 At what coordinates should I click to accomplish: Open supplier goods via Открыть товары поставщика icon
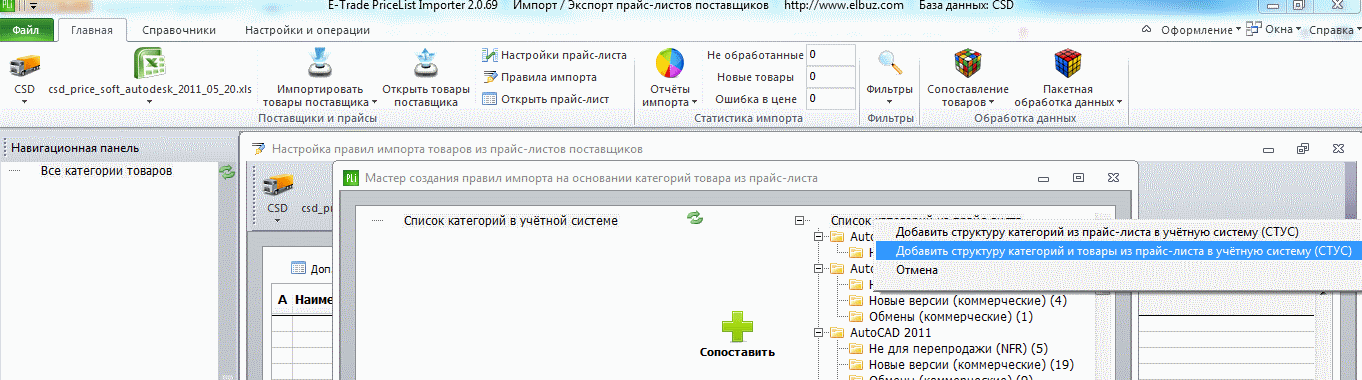click(x=427, y=64)
